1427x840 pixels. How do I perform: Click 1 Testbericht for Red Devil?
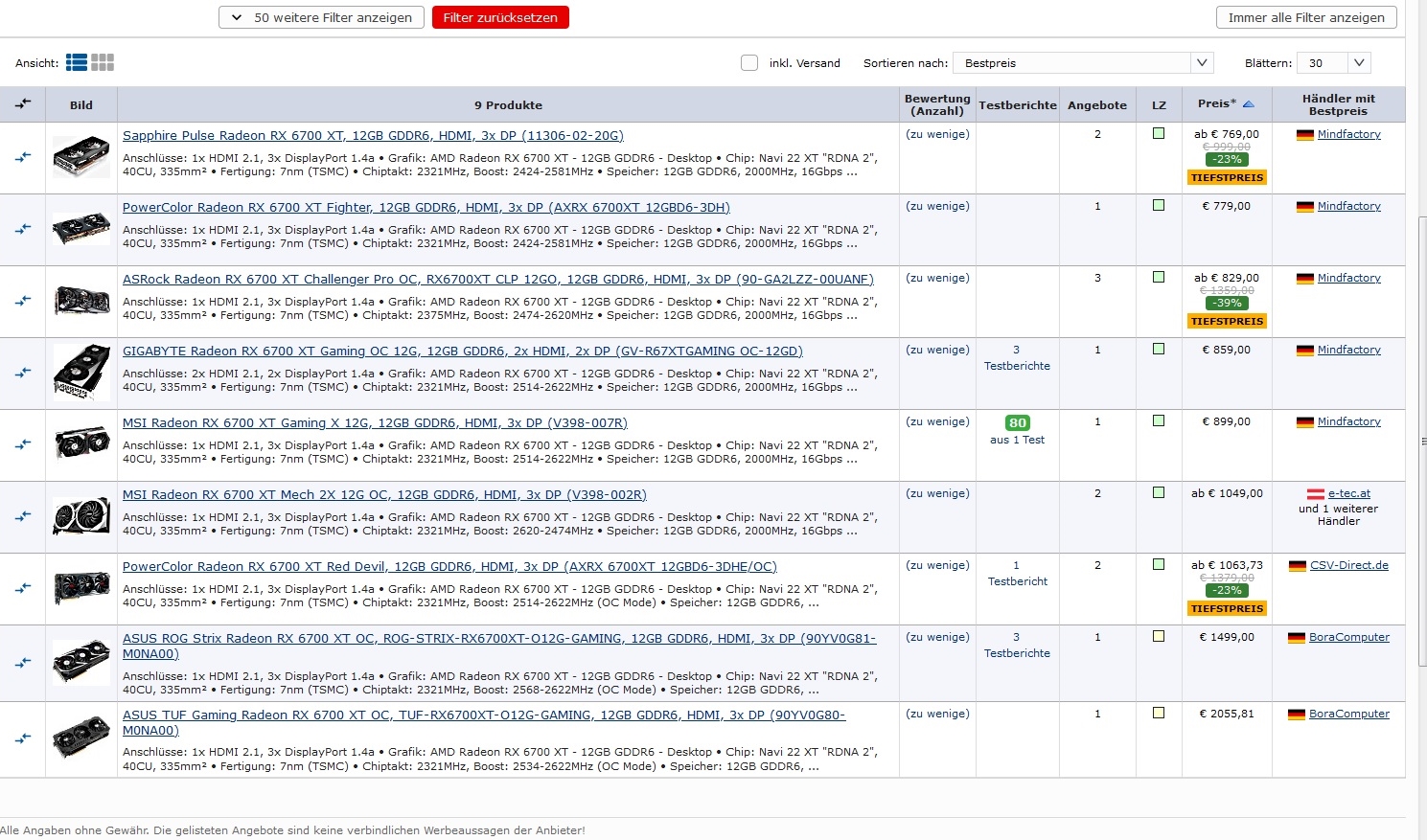pos(1017,574)
